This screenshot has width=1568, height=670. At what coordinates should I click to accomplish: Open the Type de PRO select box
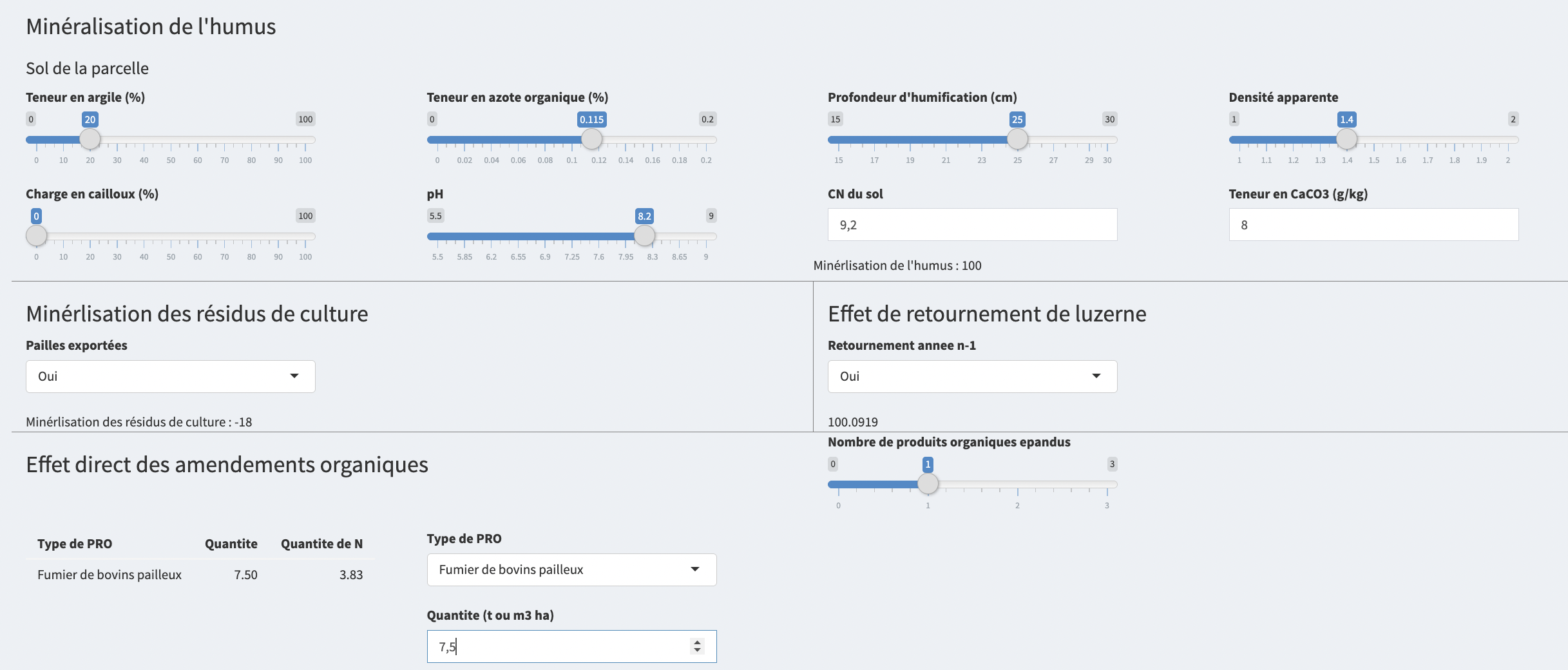click(x=571, y=569)
